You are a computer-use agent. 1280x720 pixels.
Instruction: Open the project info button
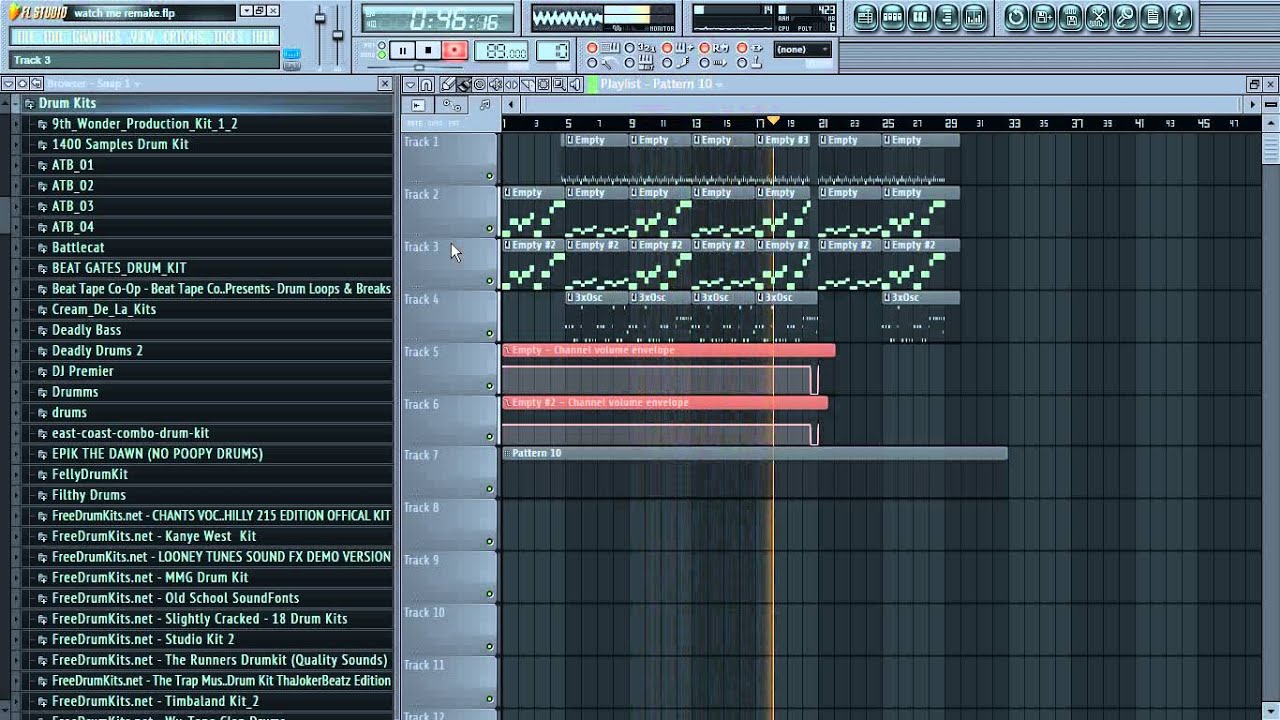tap(1151, 17)
